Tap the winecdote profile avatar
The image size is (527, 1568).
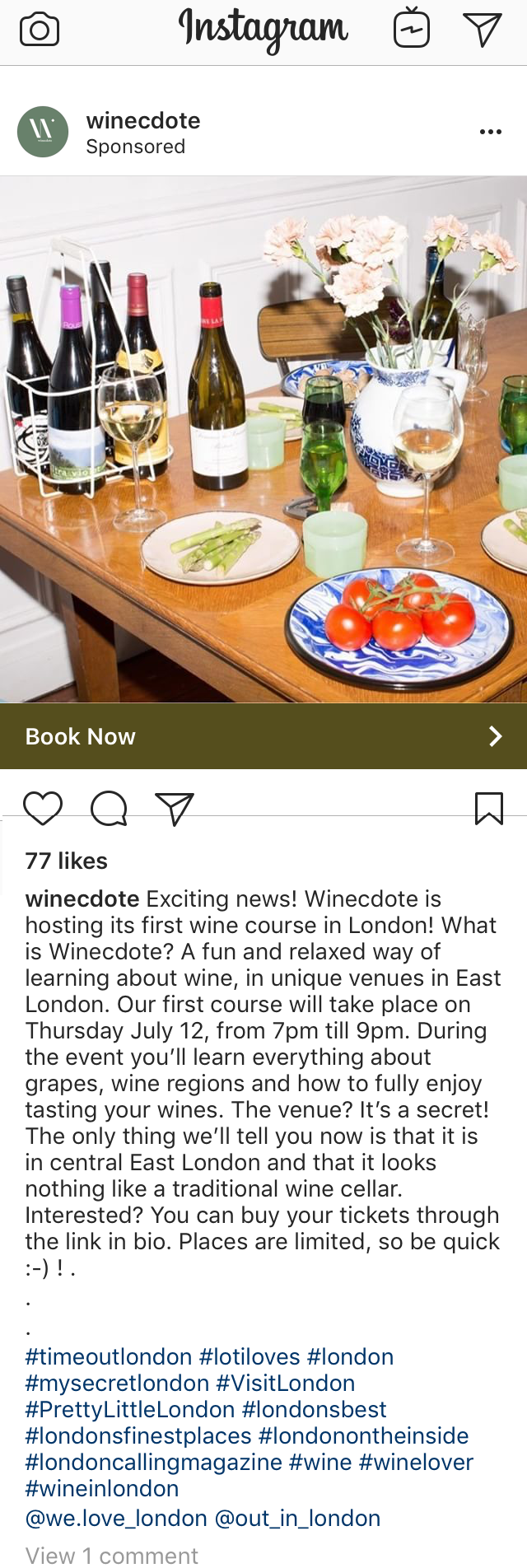43,132
